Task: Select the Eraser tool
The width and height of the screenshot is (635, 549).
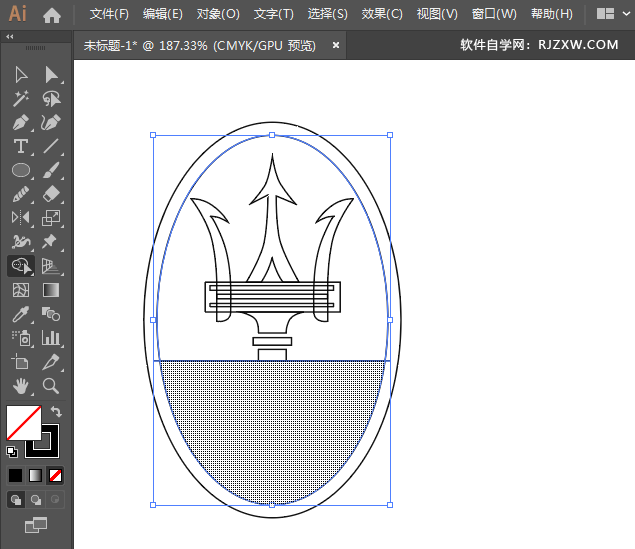Action: pyautogui.click(x=51, y=194)
